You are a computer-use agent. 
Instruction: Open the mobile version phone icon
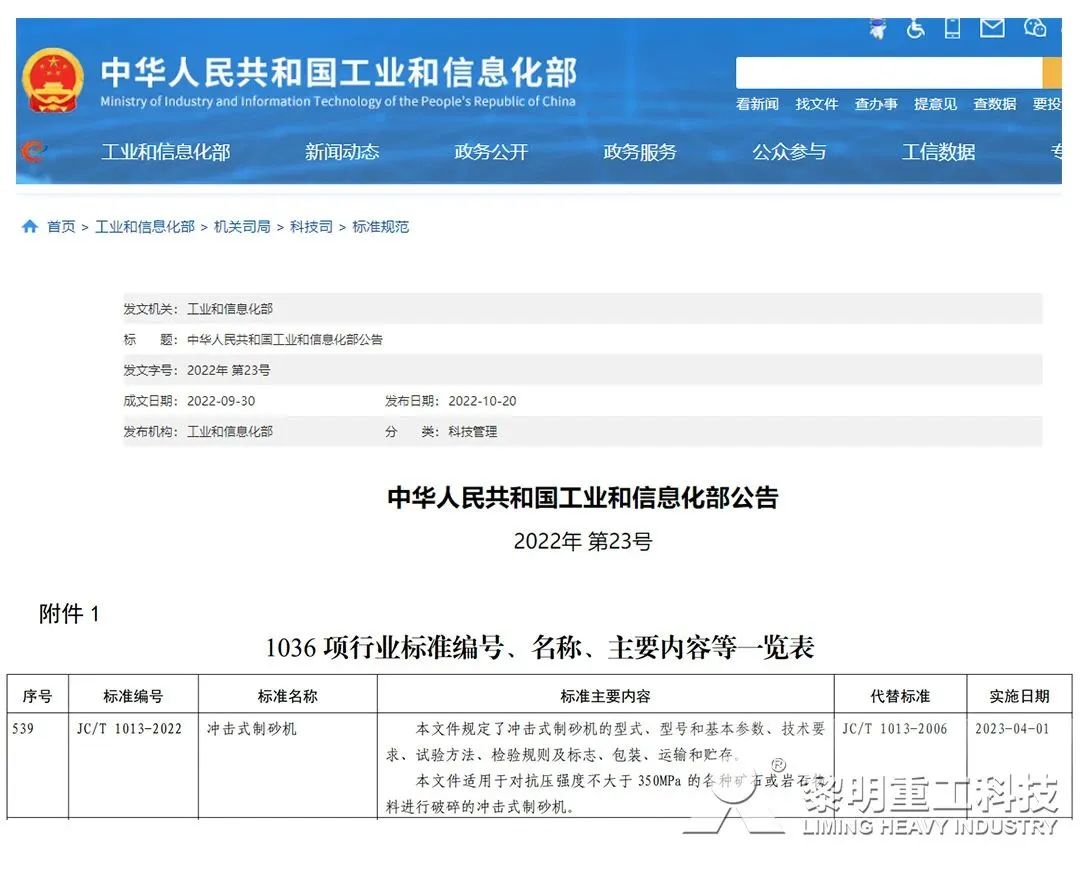point(952,29)
